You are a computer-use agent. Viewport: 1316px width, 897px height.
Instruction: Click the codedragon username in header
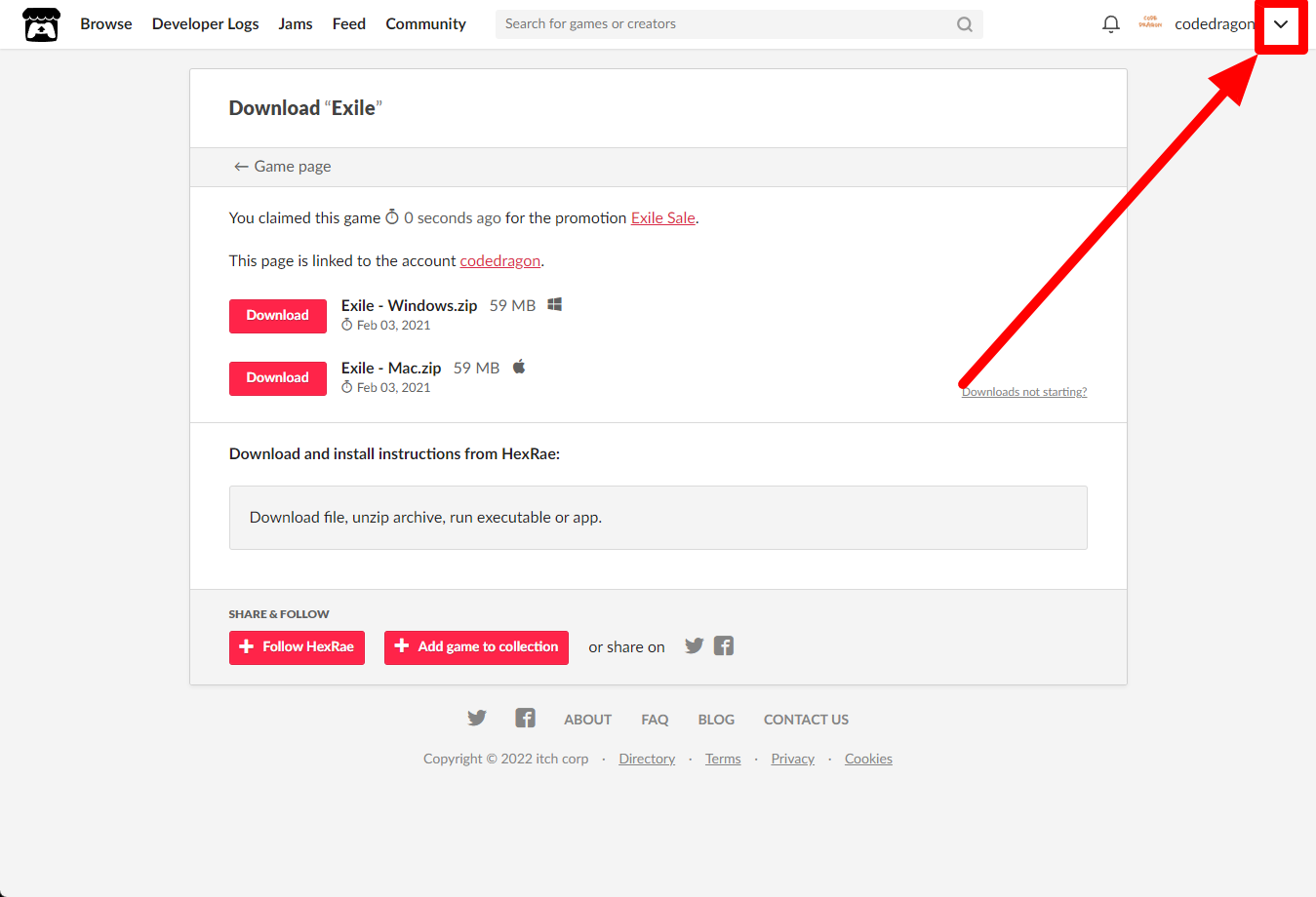1215,24
